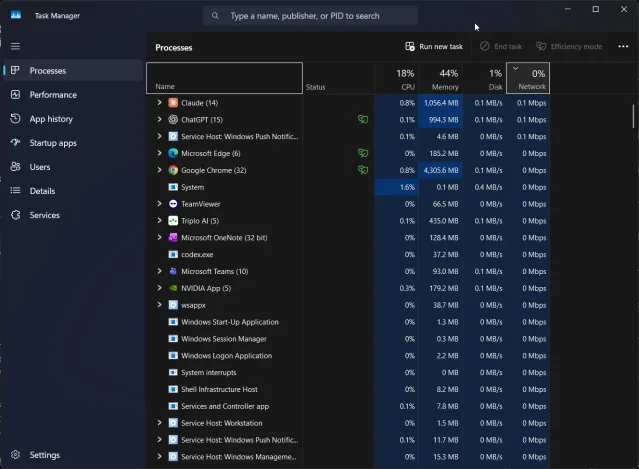Image resolution: width=639 pixels, height=469 pixels.
Task: Click the TeamViewer process icon
Action: point(173,204)
